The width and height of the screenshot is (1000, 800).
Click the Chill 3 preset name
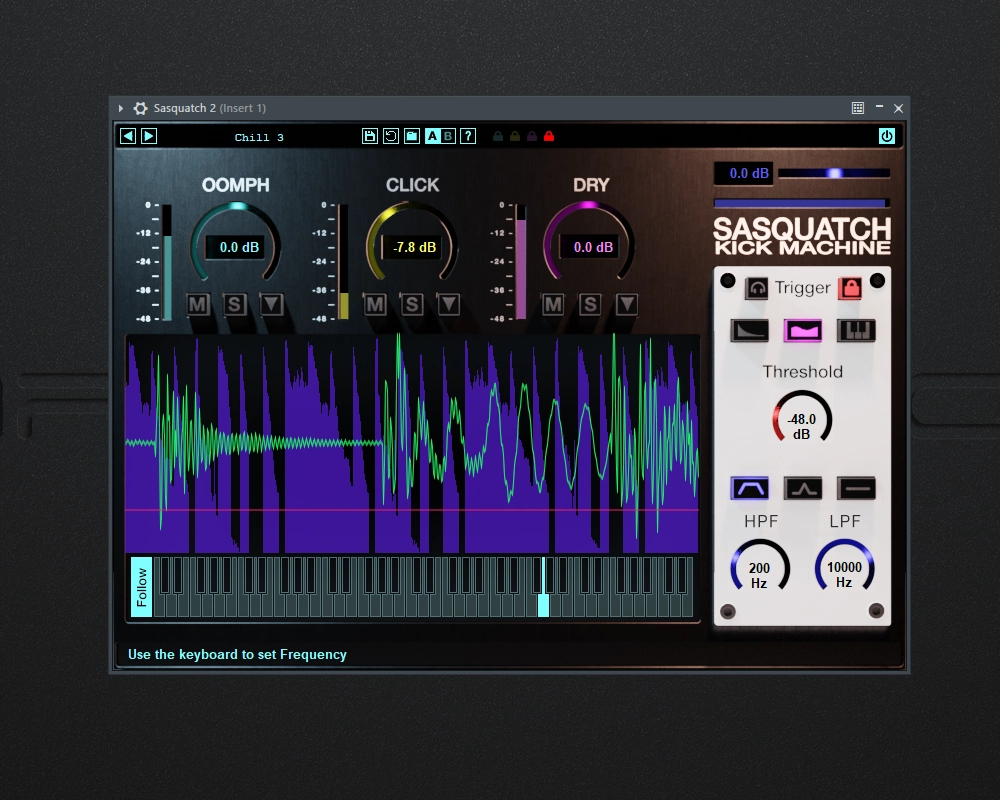click(x=259, y=137)
